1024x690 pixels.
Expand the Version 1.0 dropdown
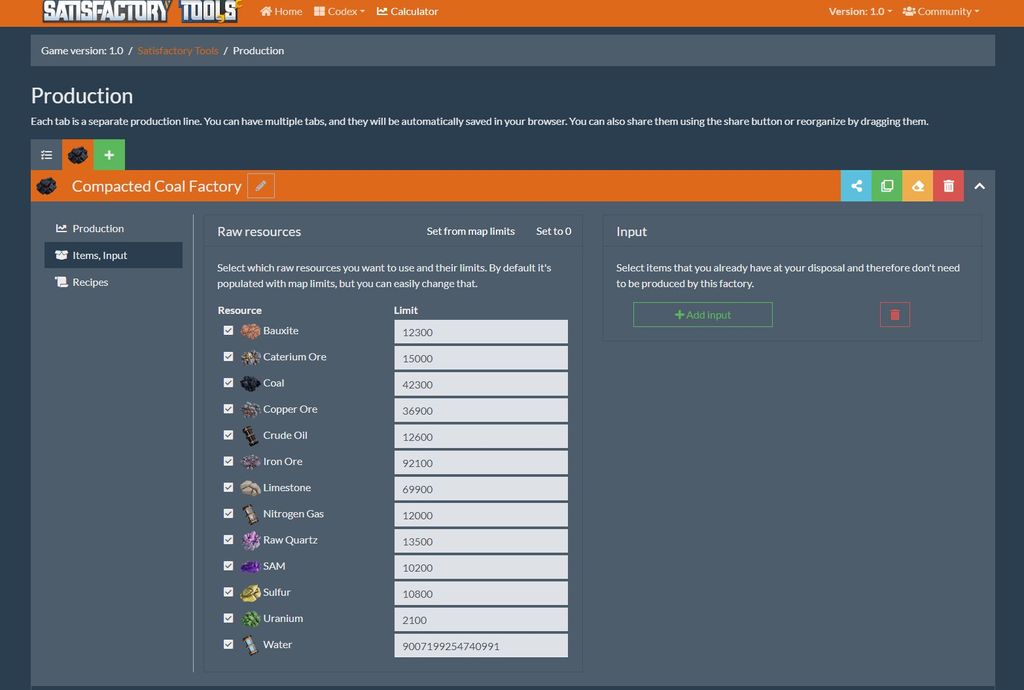pos(860,12)
